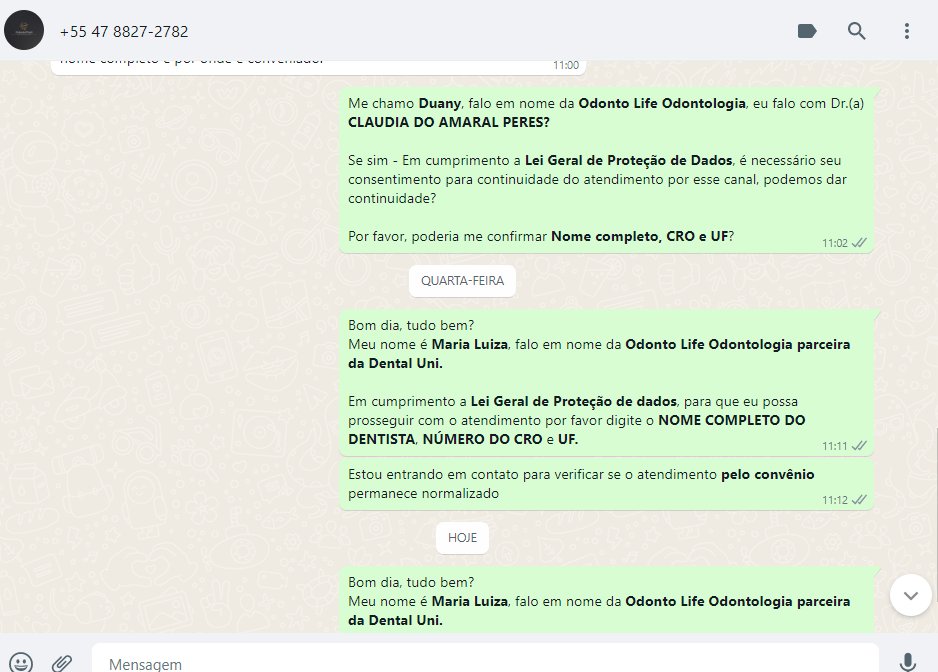The image size is (938, 672).
Task: Record a voice message with the microphone
Action: coord(907,662)
